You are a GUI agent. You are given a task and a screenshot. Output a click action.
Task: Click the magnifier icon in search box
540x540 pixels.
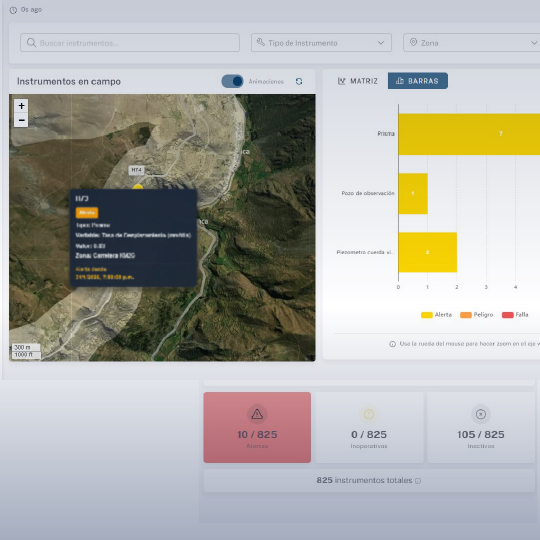31,43
